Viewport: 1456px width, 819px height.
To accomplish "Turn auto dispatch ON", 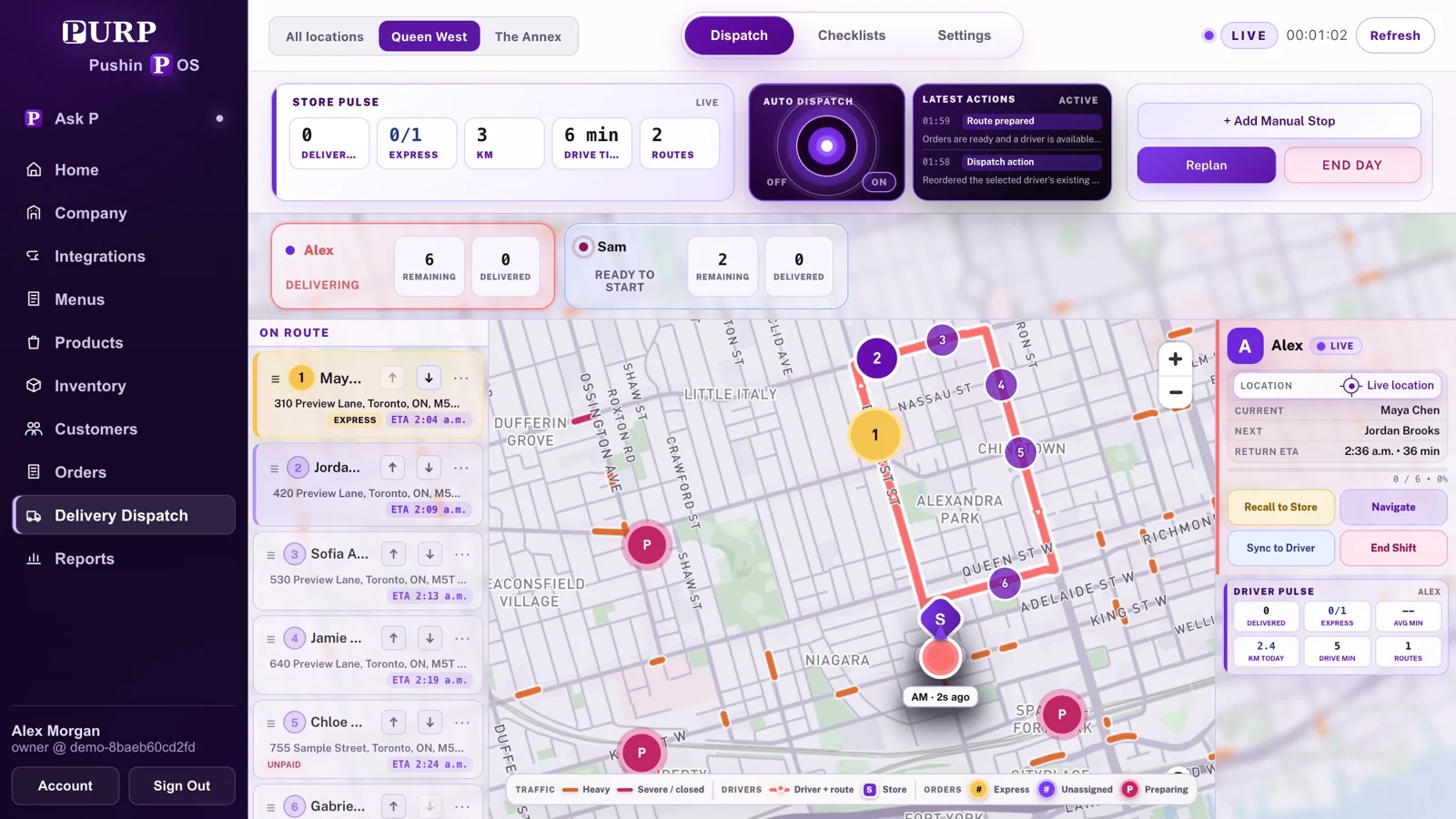I will (x=879, y=182).
